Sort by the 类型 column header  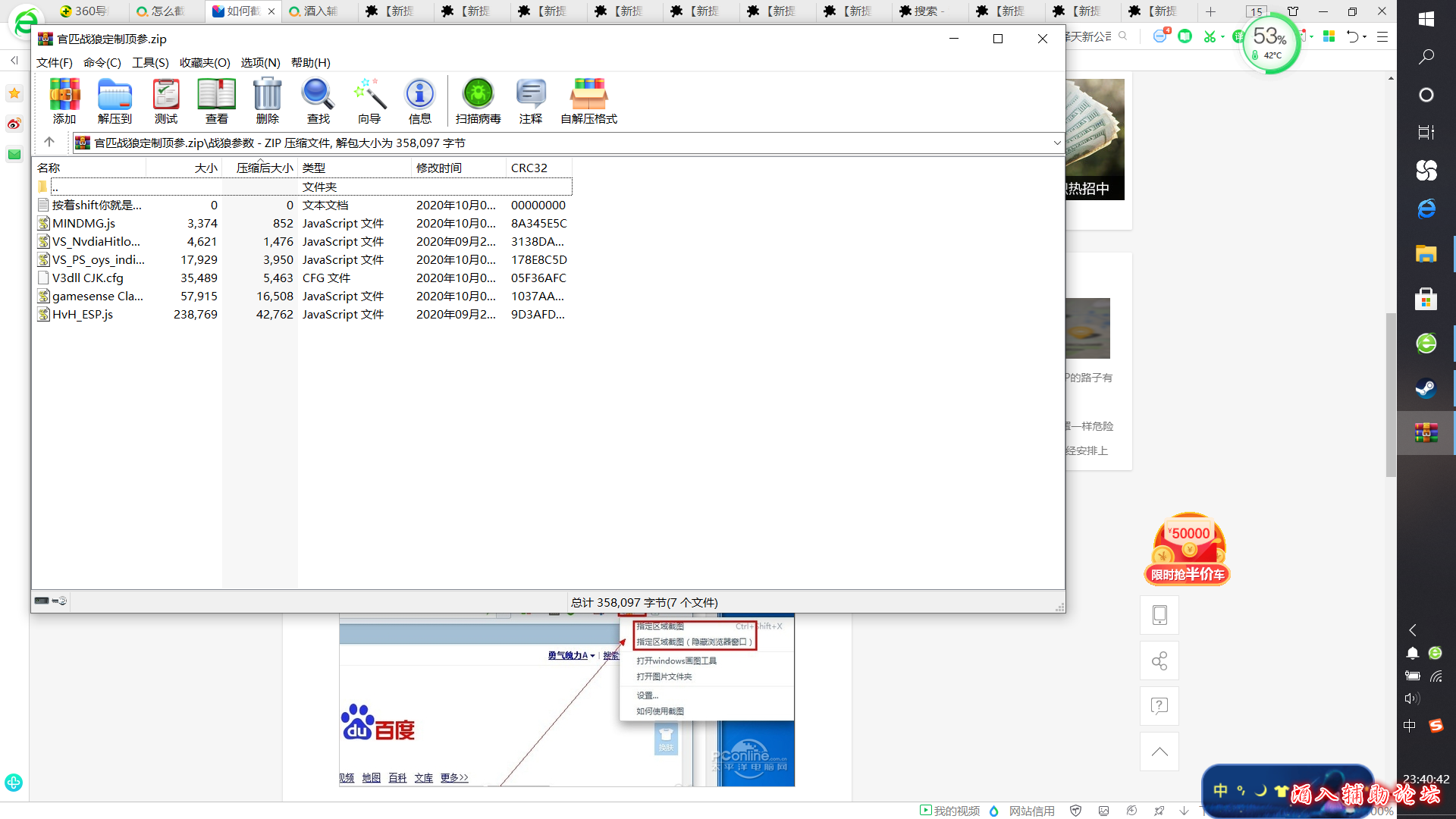[x=355, y=168]
